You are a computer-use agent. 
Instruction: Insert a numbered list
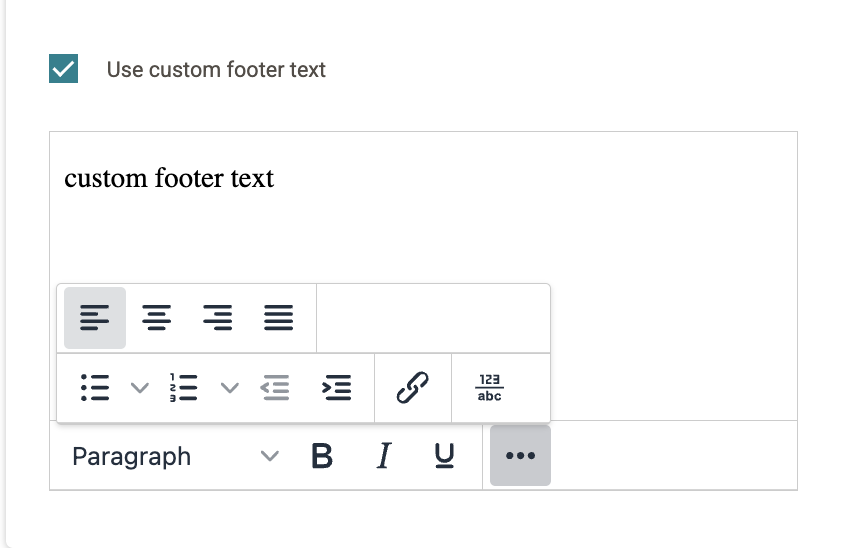tap(184, 388)
